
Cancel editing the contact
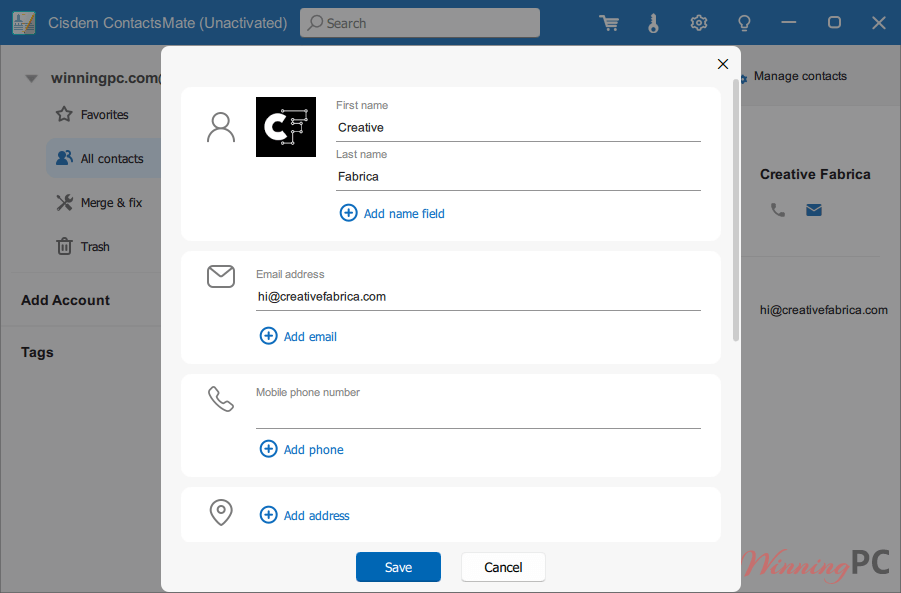(503, 567)
